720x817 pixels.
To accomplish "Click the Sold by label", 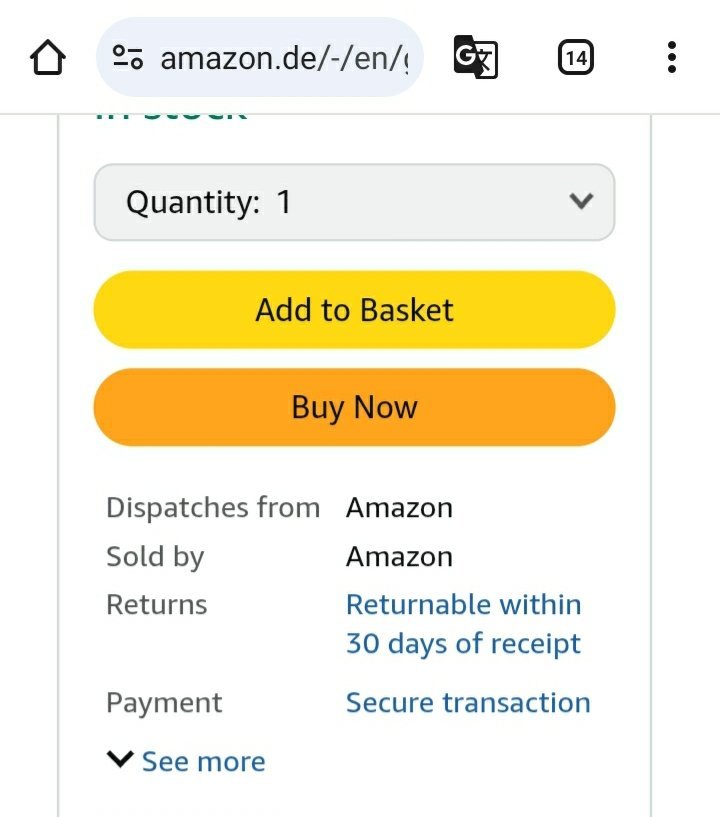I will click(x=155, y=557).
